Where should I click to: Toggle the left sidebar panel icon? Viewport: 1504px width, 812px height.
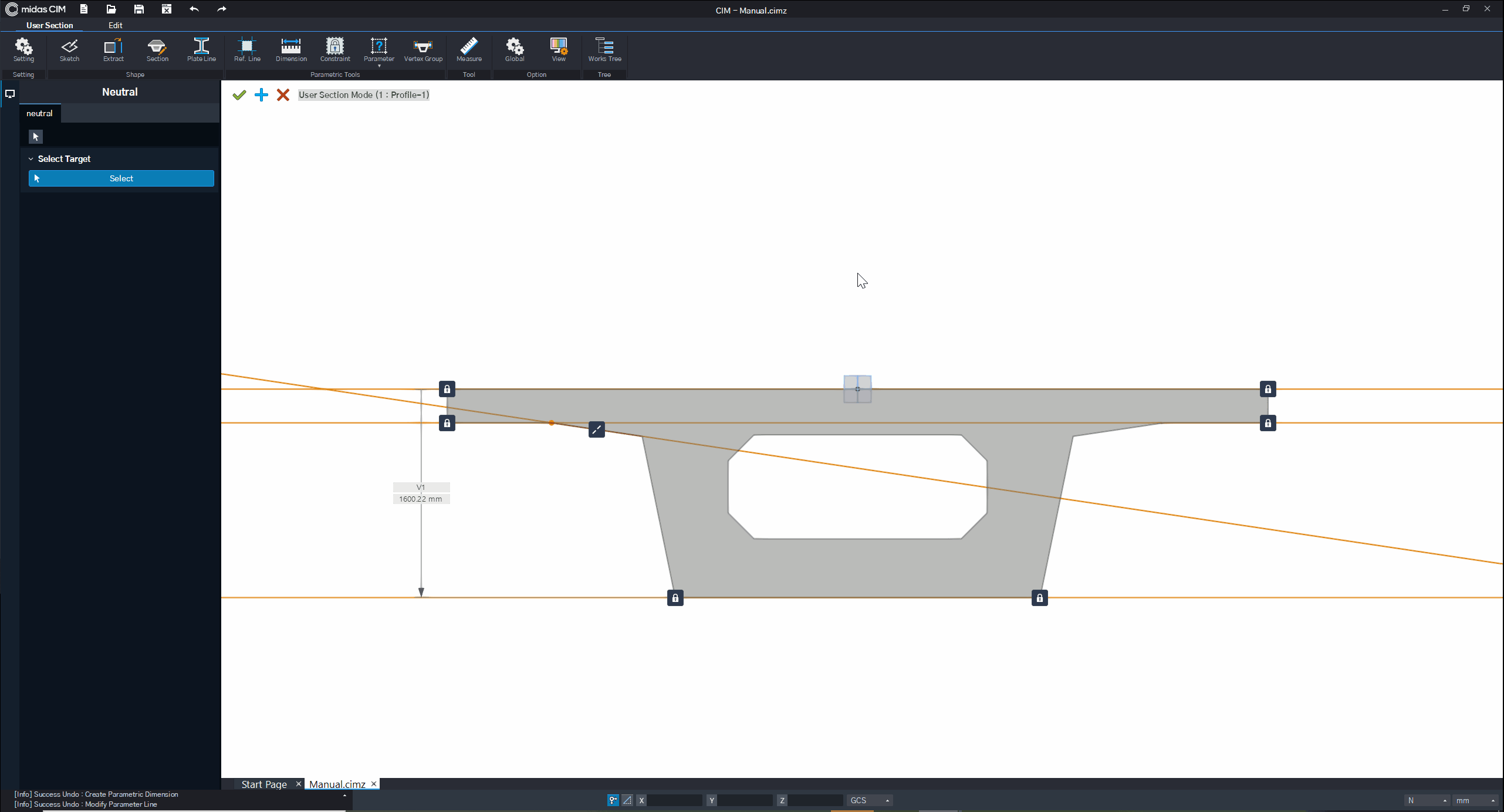click(x=10, y=94)
